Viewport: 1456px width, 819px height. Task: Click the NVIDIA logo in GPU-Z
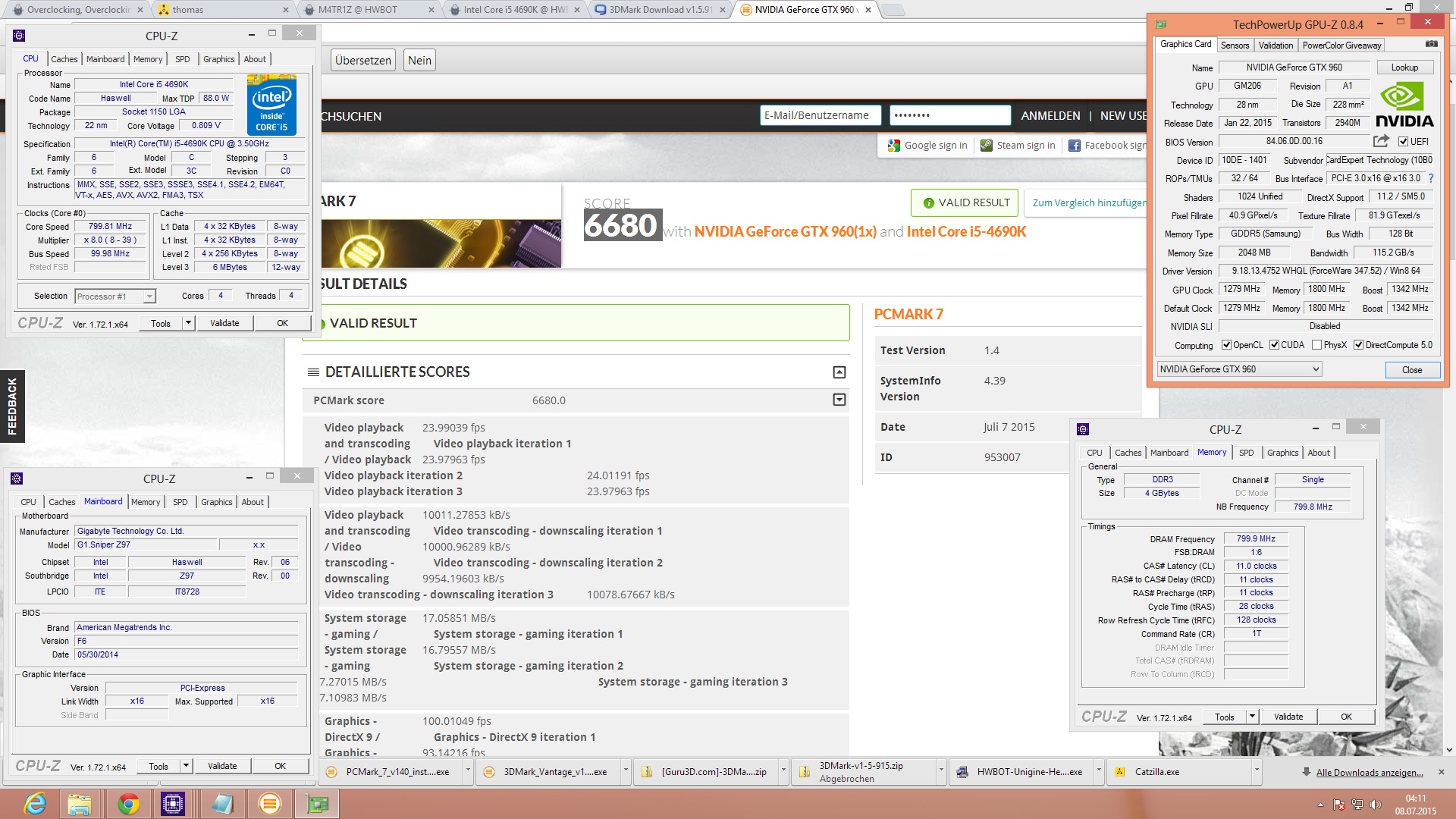point(1404,105)
